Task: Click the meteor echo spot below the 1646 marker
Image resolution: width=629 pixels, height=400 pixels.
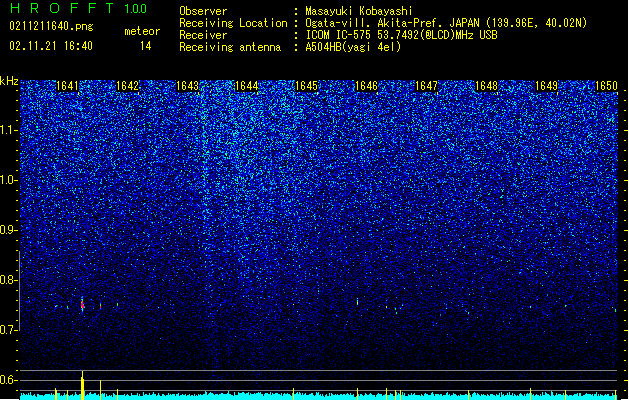Action: (357, 302)
